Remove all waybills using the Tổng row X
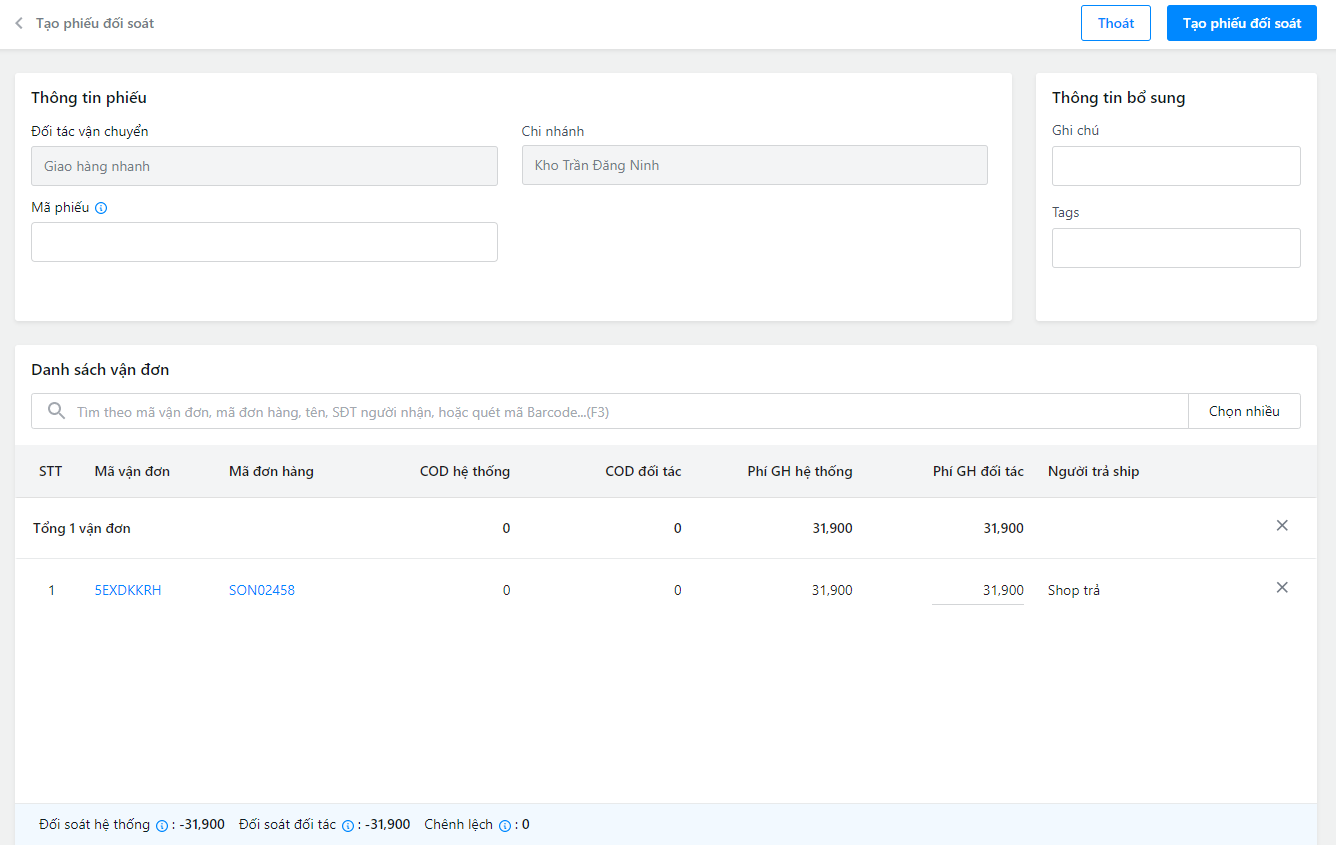1336x845 pixels. tap(1282, 526)
